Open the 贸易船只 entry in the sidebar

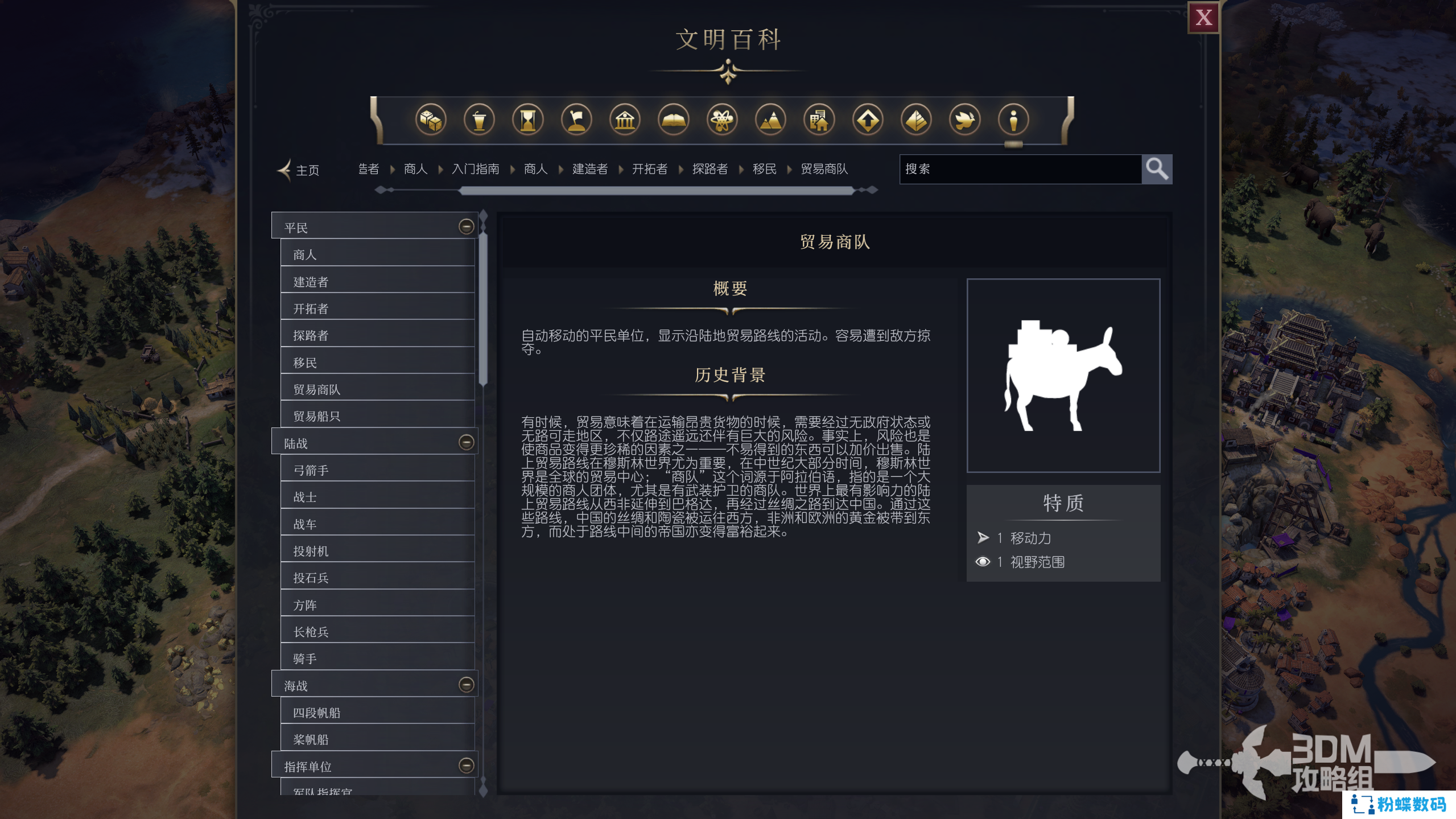[x=377, y=415]
